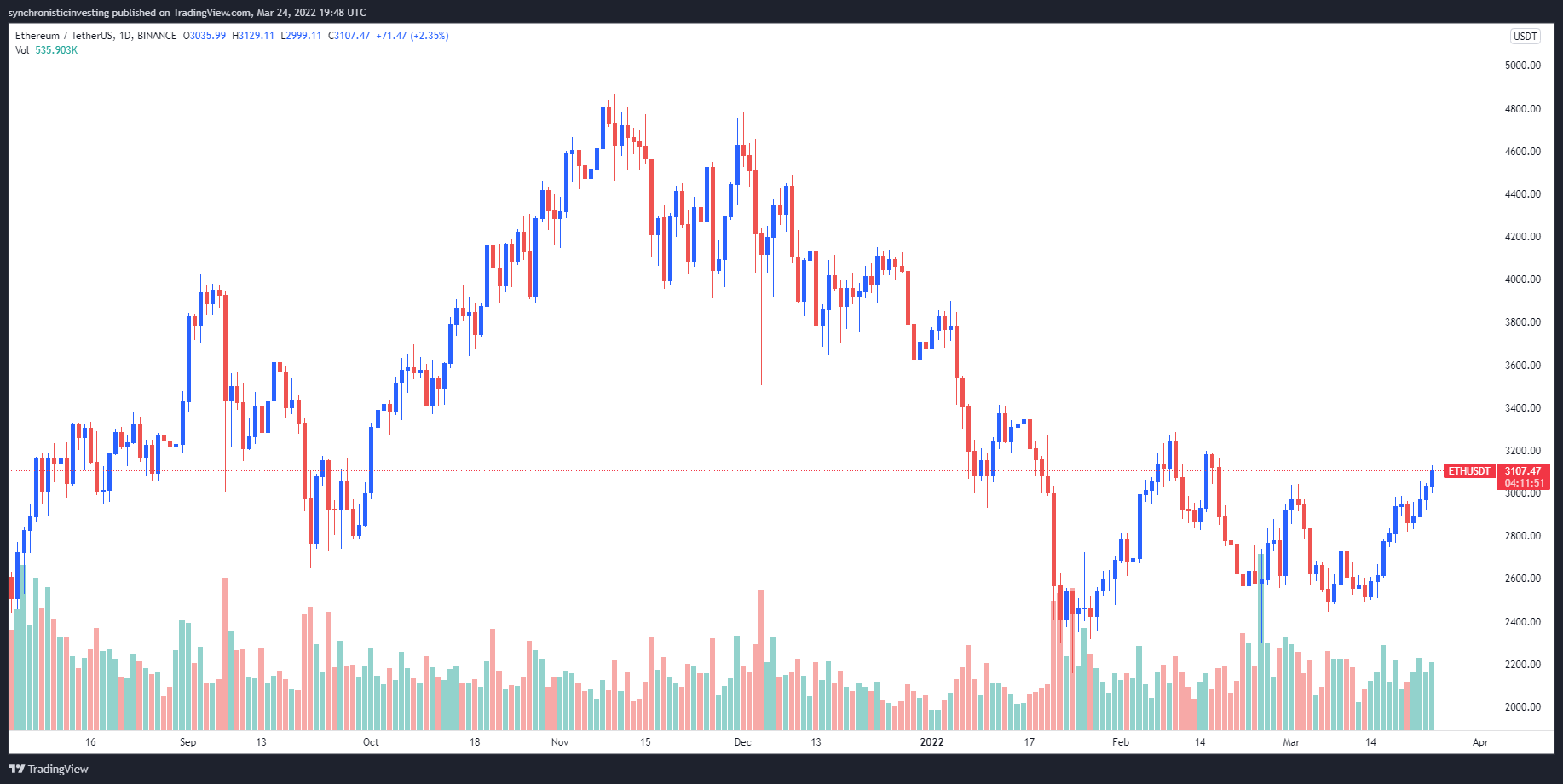1563x784 pixels.
Task: Click the Vol indicator label
Action: [22, 50]
